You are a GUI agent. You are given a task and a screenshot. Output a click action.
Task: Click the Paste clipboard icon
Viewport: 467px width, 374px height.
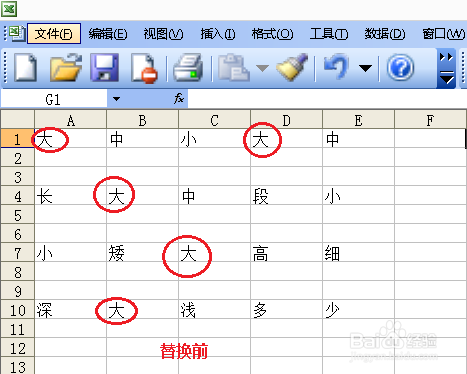233,68
